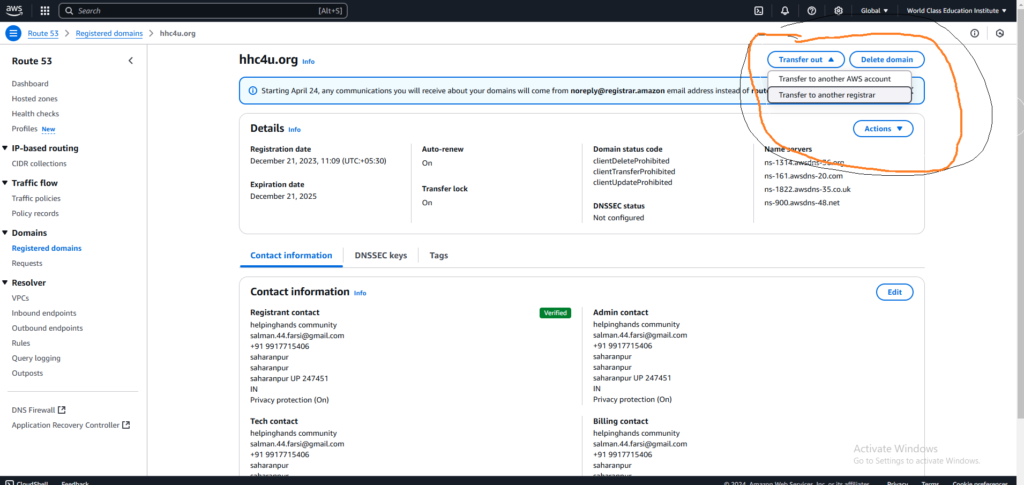Open the help question-mark icon
Viewport: 1024px width, 485px height.
[x=812, y=10]
